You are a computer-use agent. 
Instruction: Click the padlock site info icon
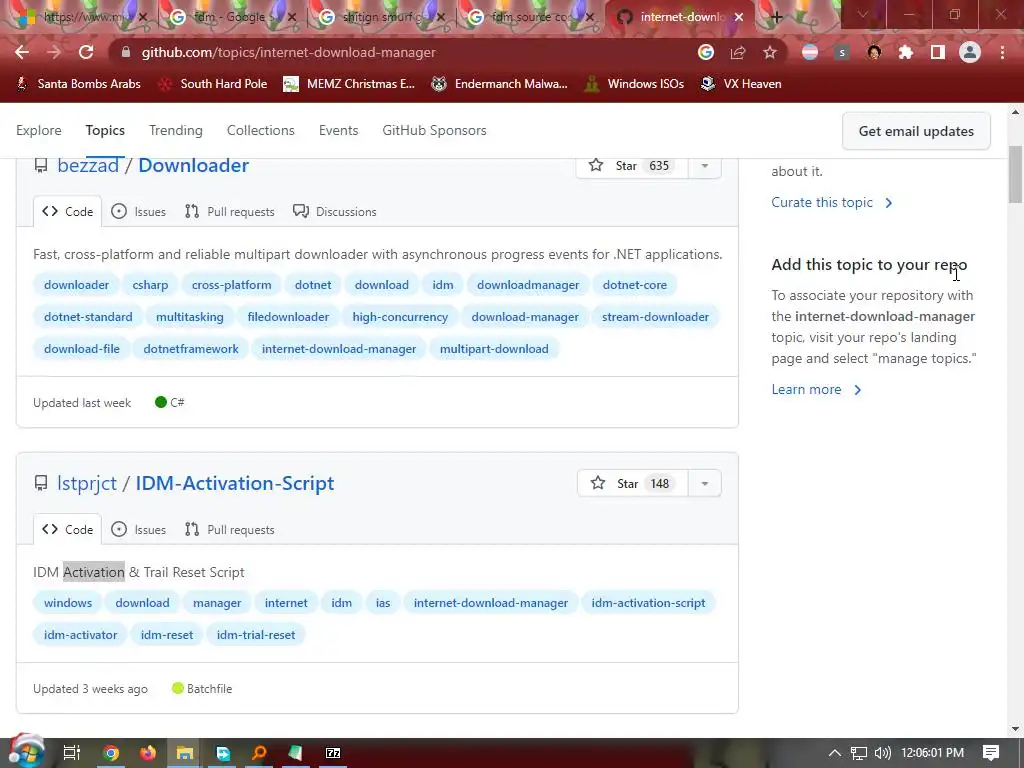coord(126,52)
